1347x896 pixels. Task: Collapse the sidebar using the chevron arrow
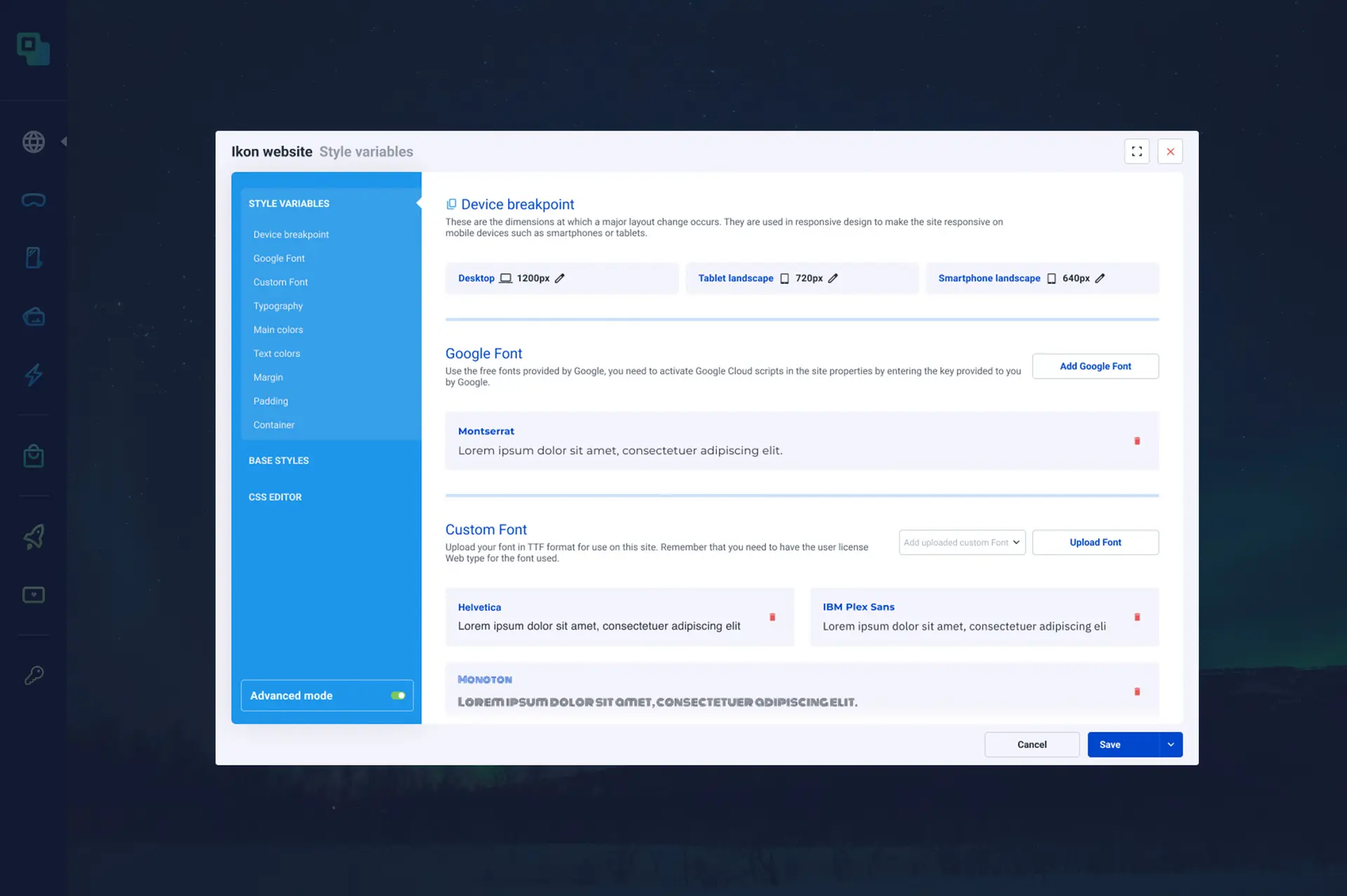pos(64,140)
